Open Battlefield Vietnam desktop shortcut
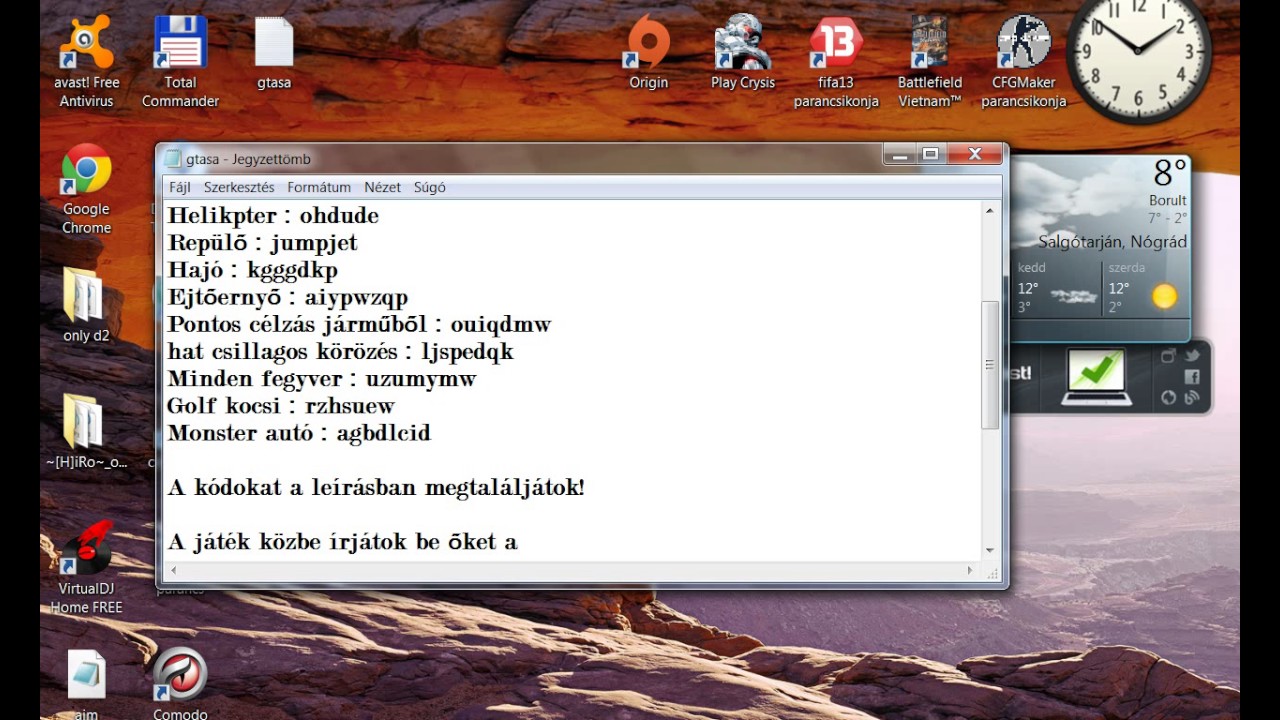 (x=929, y=62)
